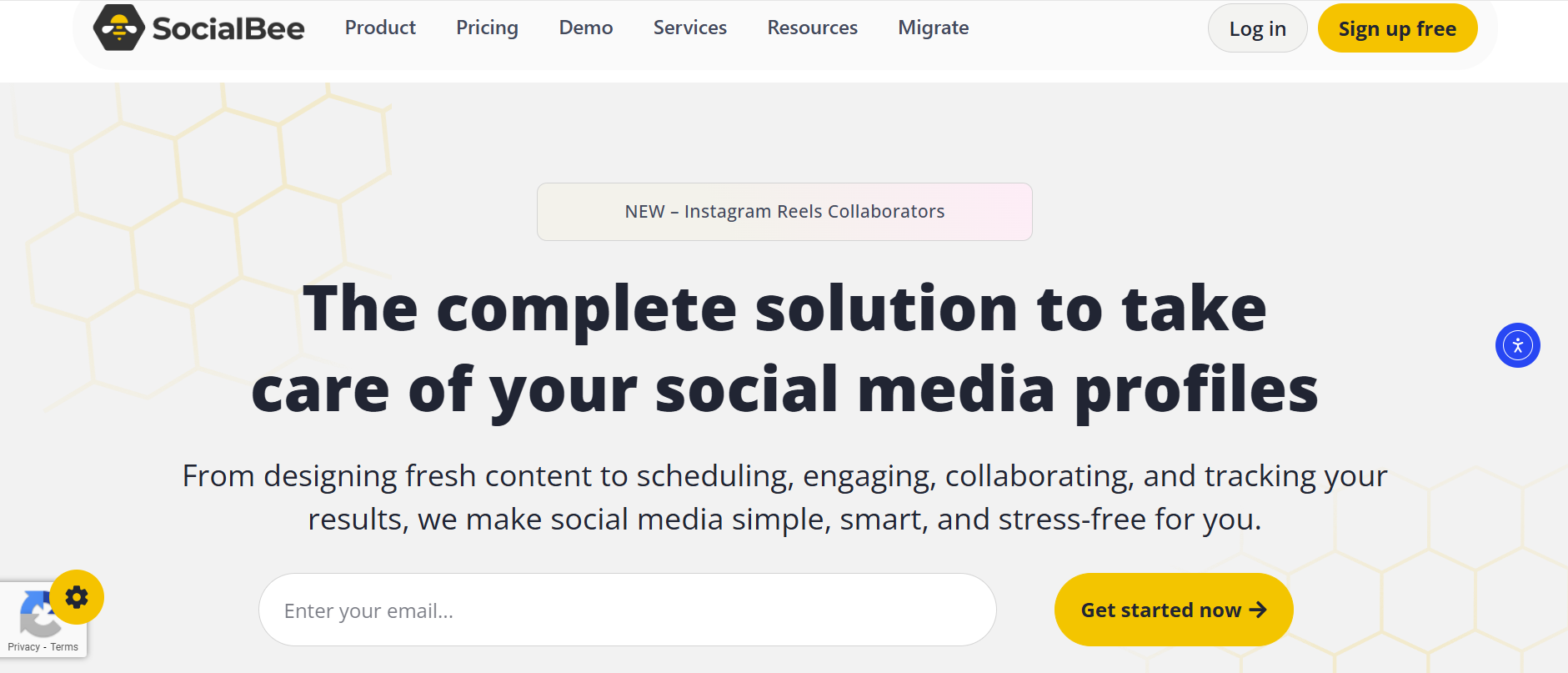
Task: Click the Sign up free button
Action: pos(1397,28)
